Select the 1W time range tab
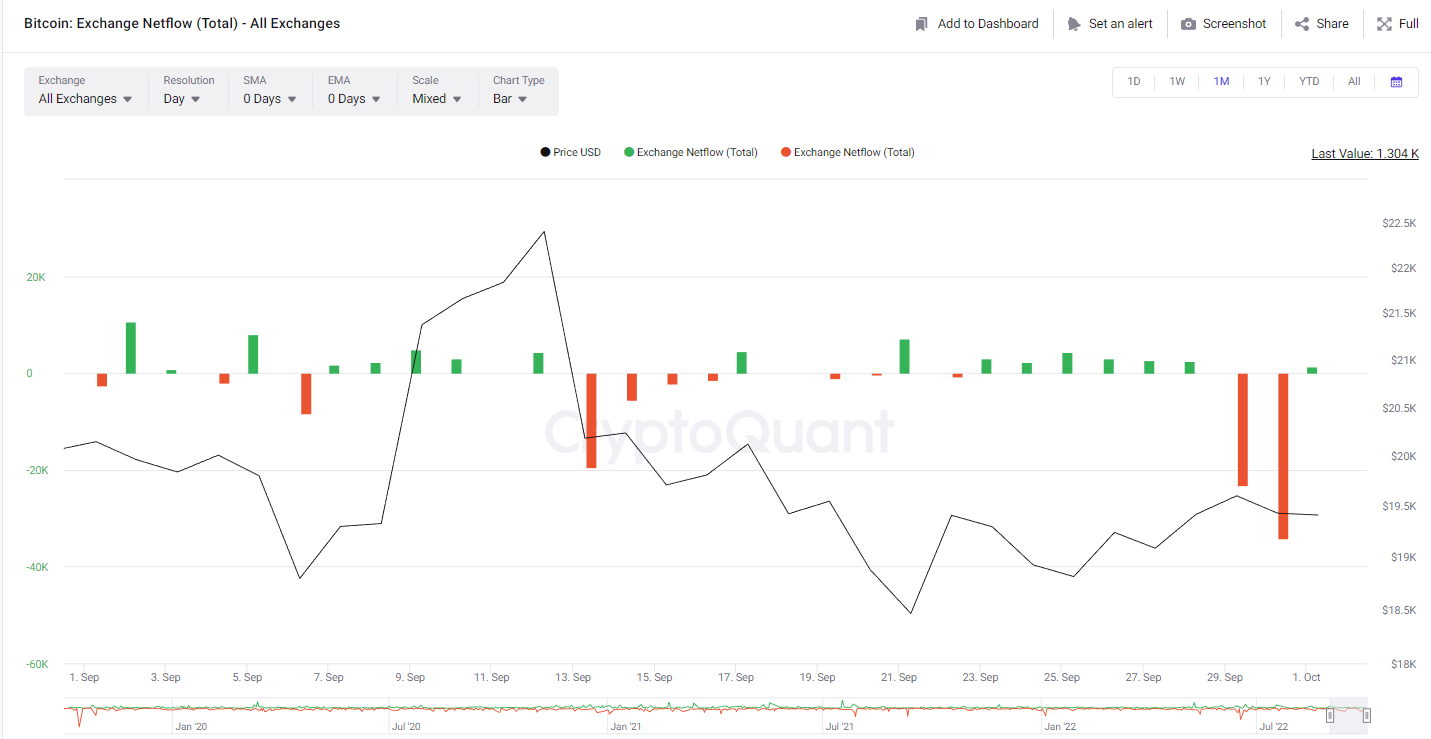 [x=1177, y=82]
